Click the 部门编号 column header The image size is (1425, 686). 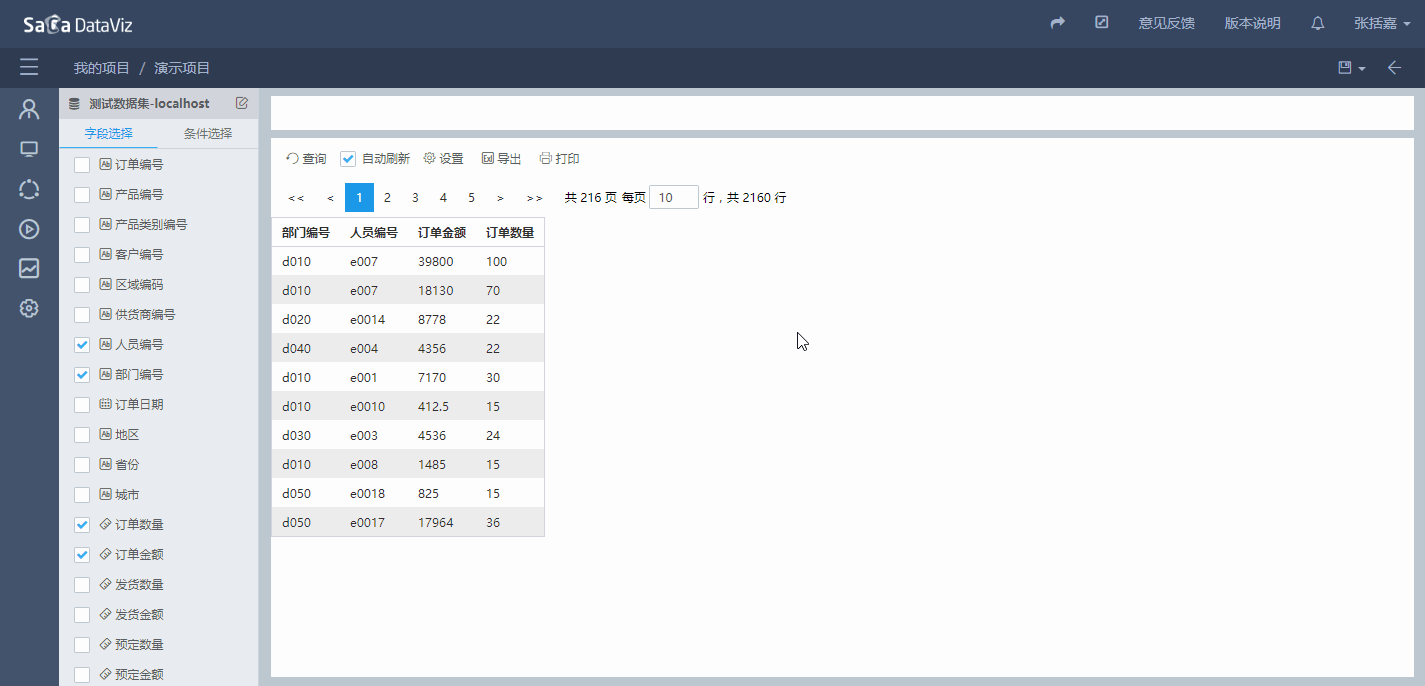[x=306, y=233]
